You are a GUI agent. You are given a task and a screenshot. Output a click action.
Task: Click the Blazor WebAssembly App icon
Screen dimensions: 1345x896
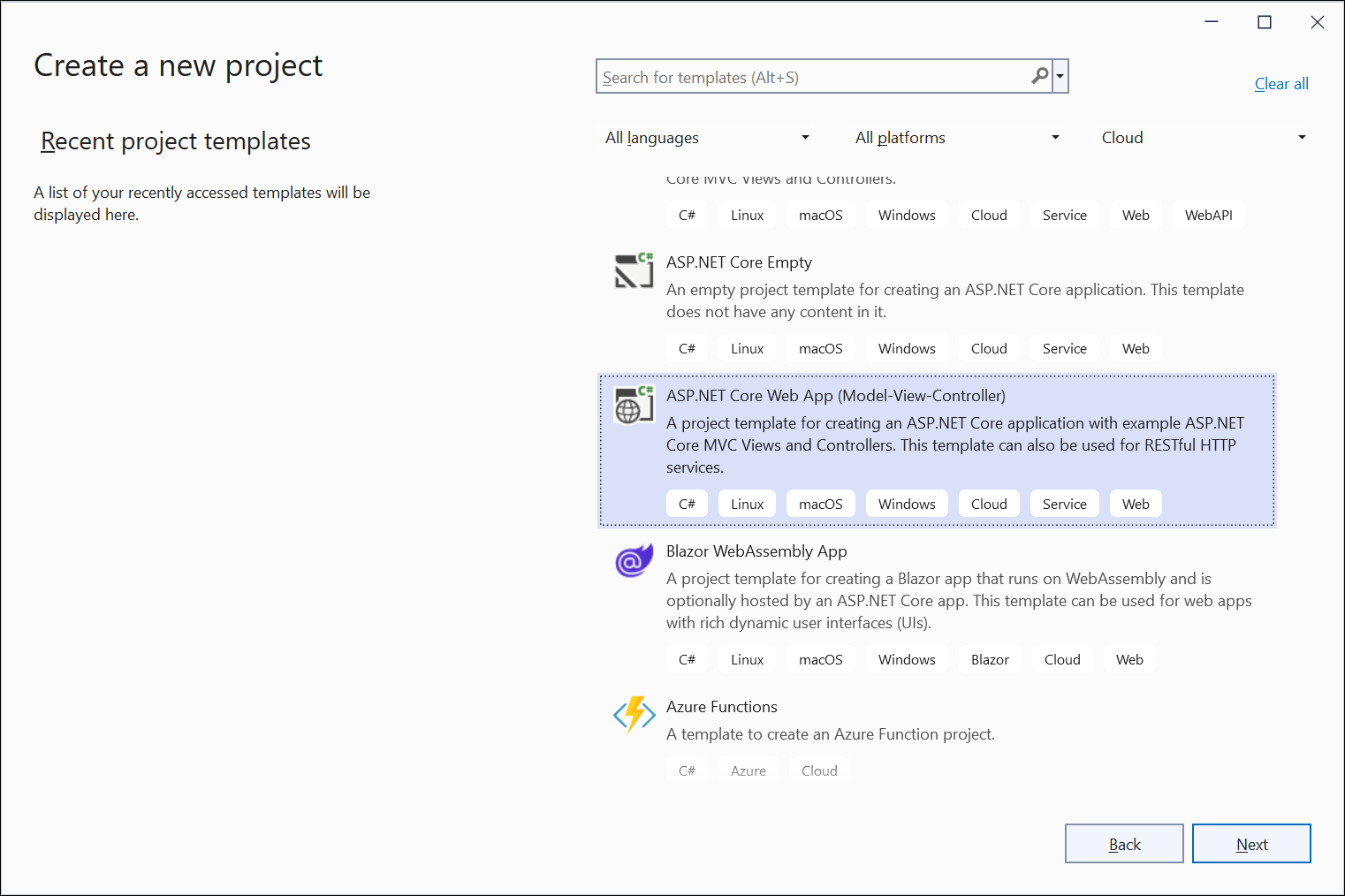pyautogui.click(x=634, y=560)
